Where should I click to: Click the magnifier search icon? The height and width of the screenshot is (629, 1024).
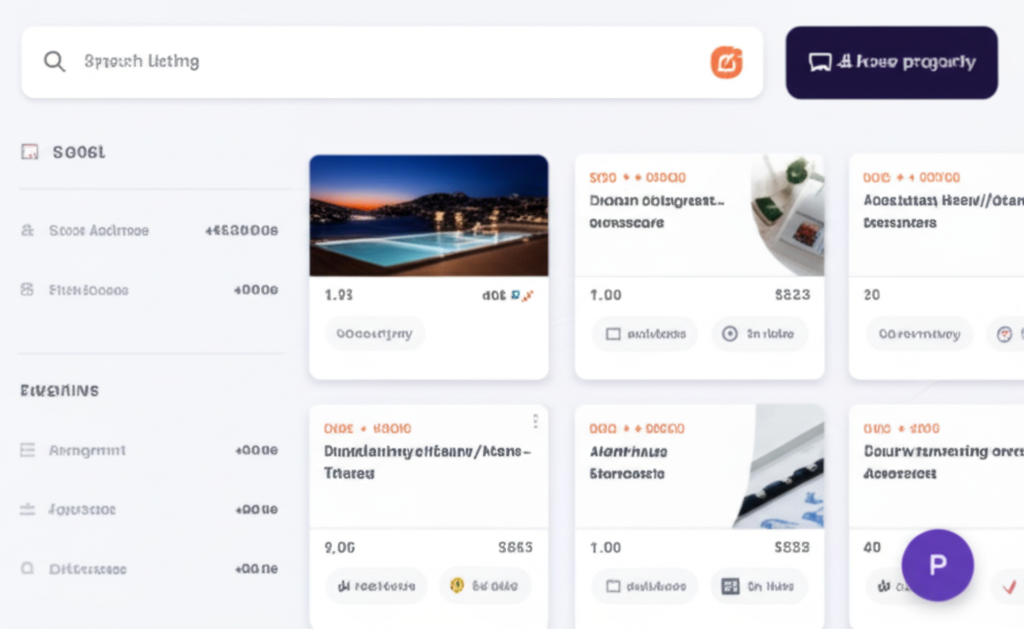[54, 61]
